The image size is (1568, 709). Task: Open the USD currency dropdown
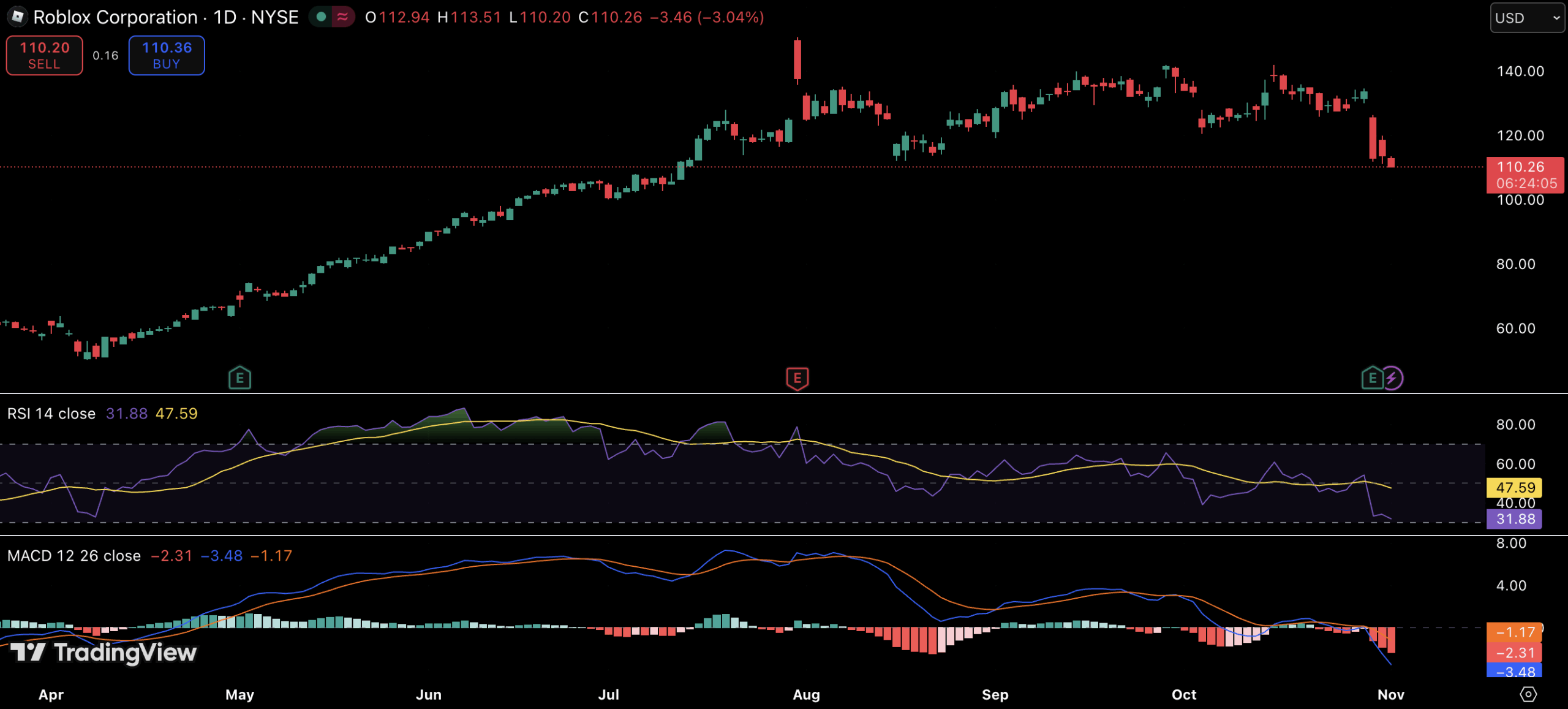click(x=1527, y=18)
